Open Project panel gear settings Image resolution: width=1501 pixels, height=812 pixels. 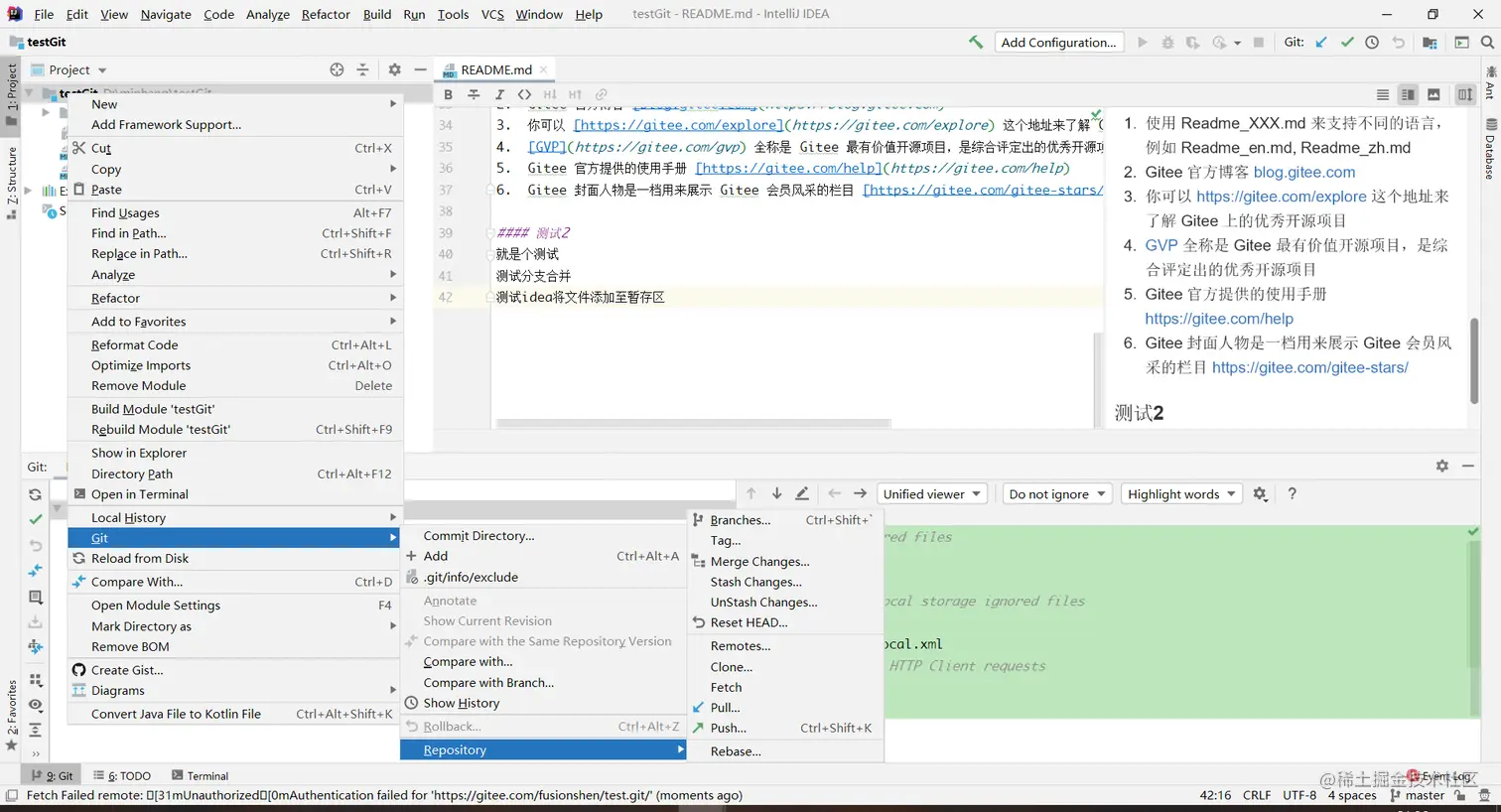394,69
